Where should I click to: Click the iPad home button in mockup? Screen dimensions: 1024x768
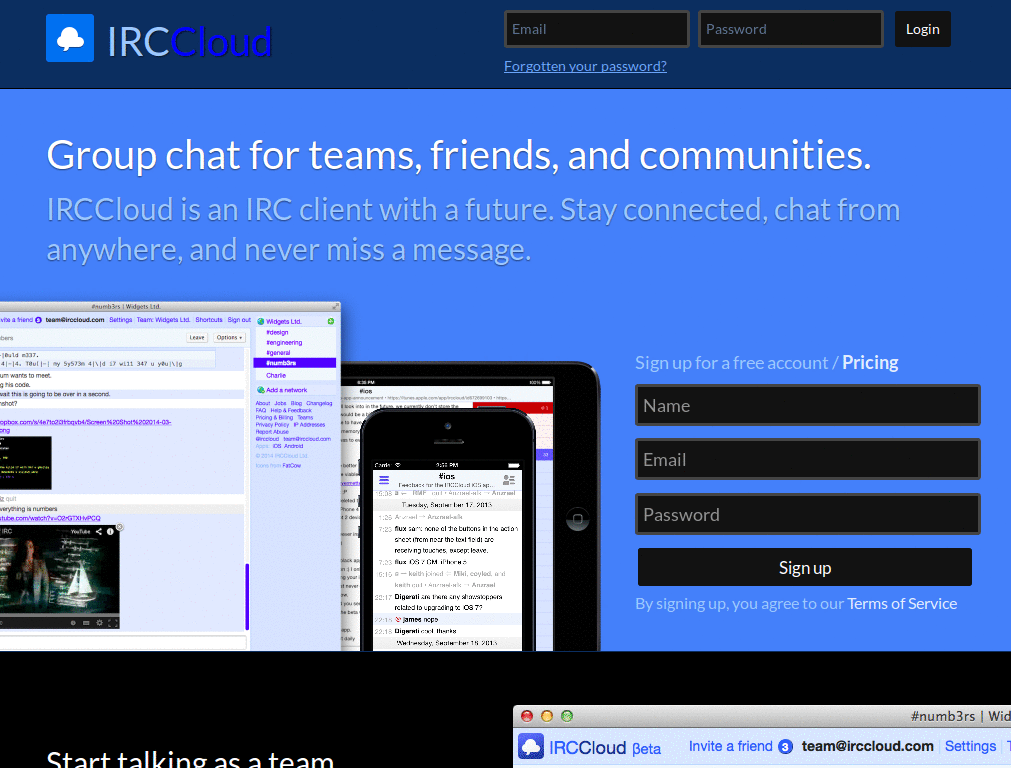click(577, 519)
